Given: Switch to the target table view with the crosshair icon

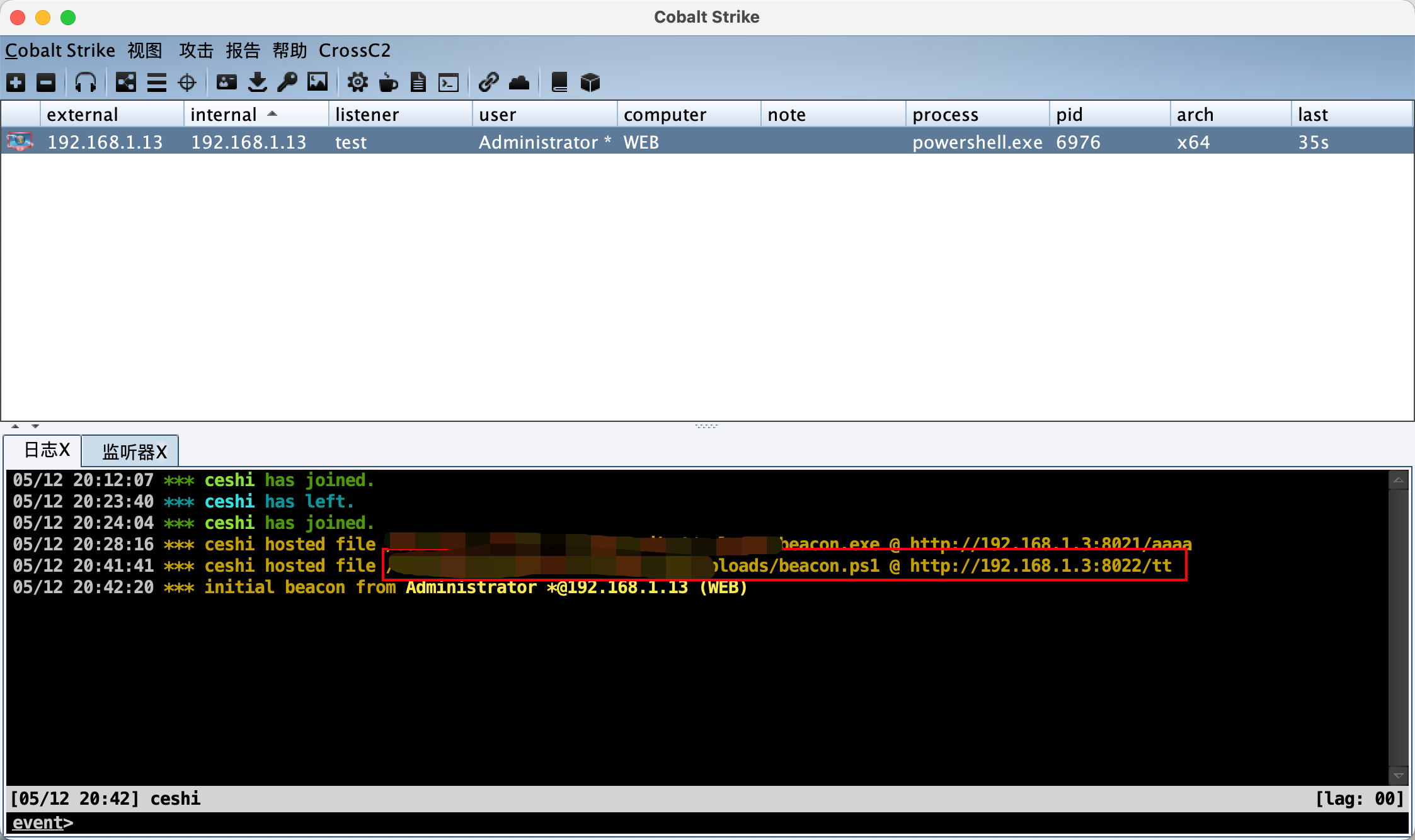Looking at the screenshot, I should (x=187, y=82).
